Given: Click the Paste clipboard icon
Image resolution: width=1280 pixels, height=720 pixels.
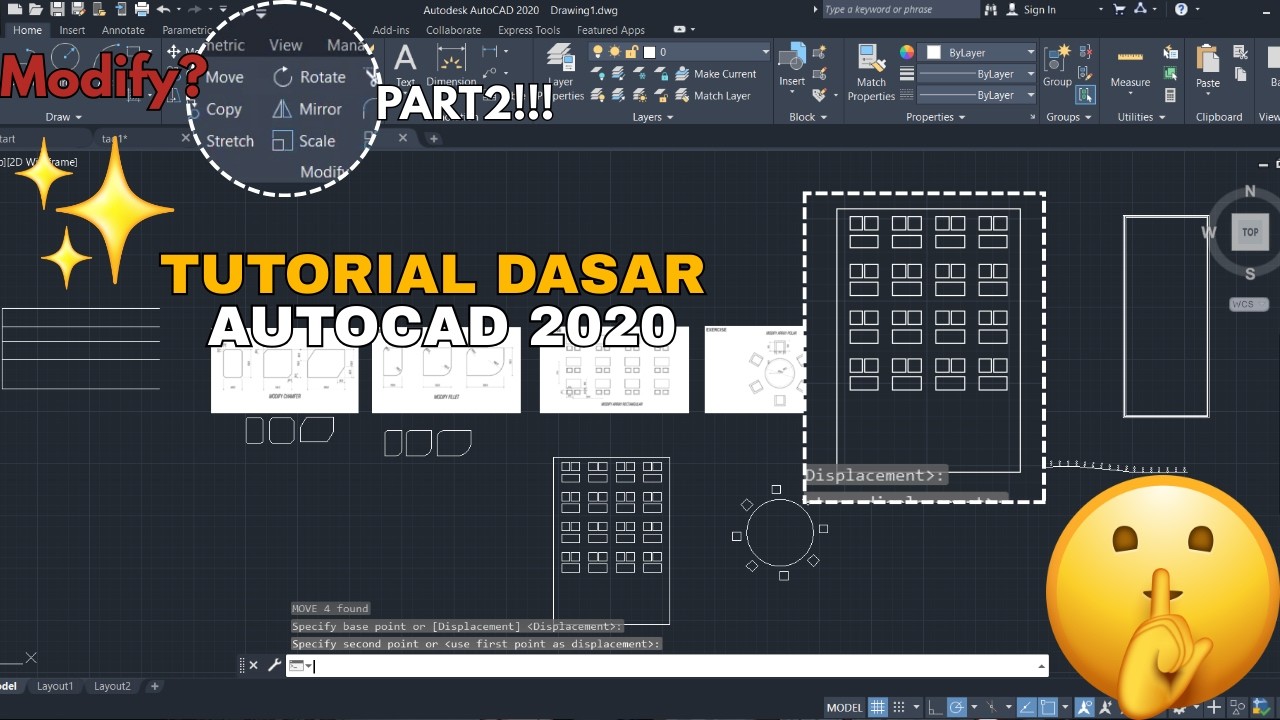Looking at the screenshot, I should pyautogui.click(x=1208, y=68).
